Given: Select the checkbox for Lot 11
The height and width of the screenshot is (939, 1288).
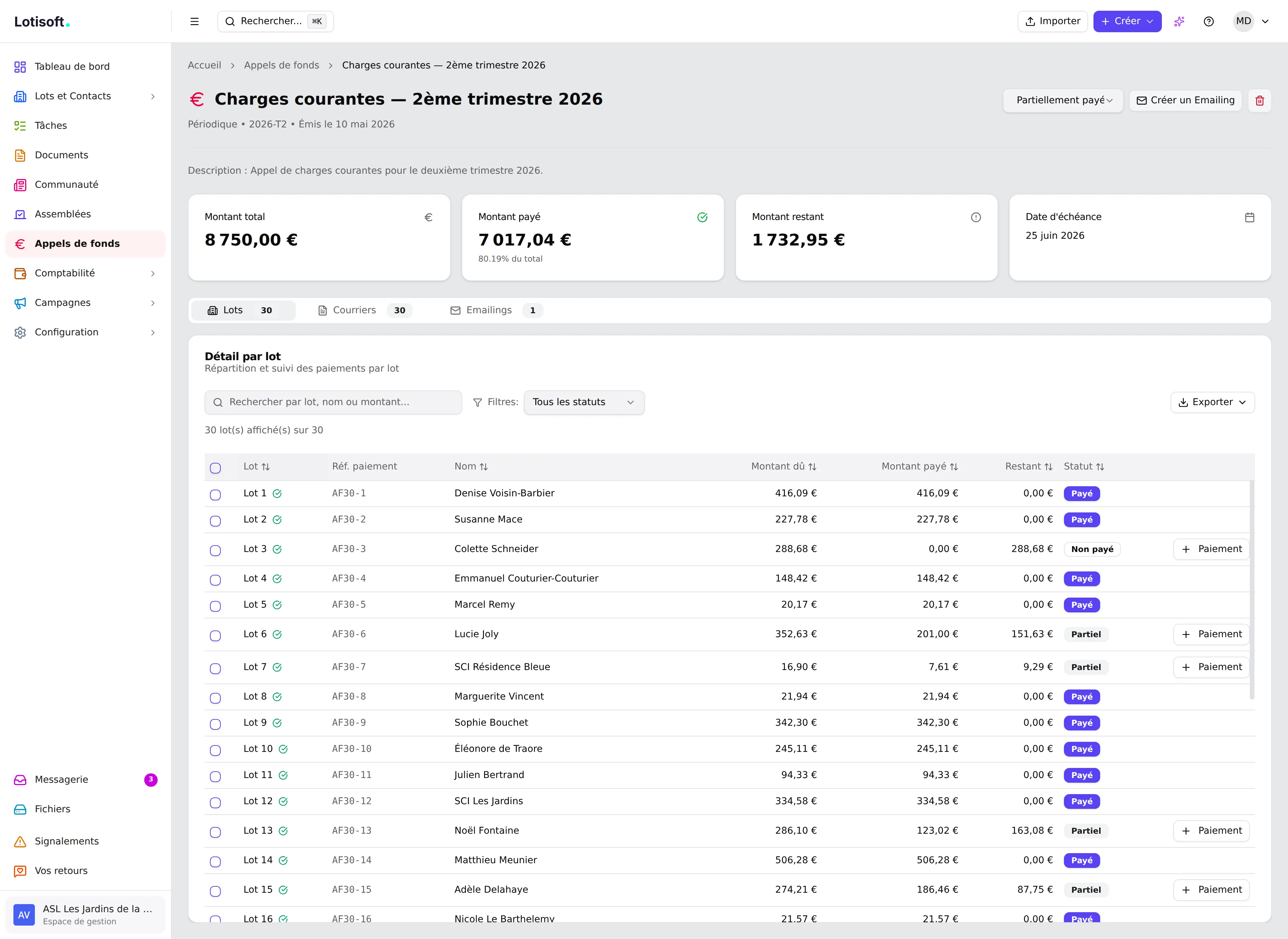Looking at the screenshot, I should click(215, 777).
